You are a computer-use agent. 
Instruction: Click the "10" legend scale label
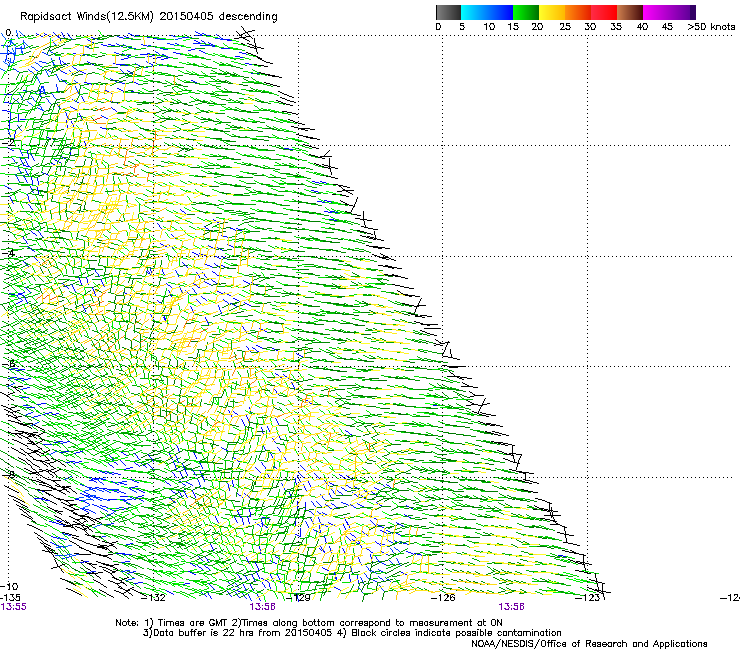[x=489, y=27]
